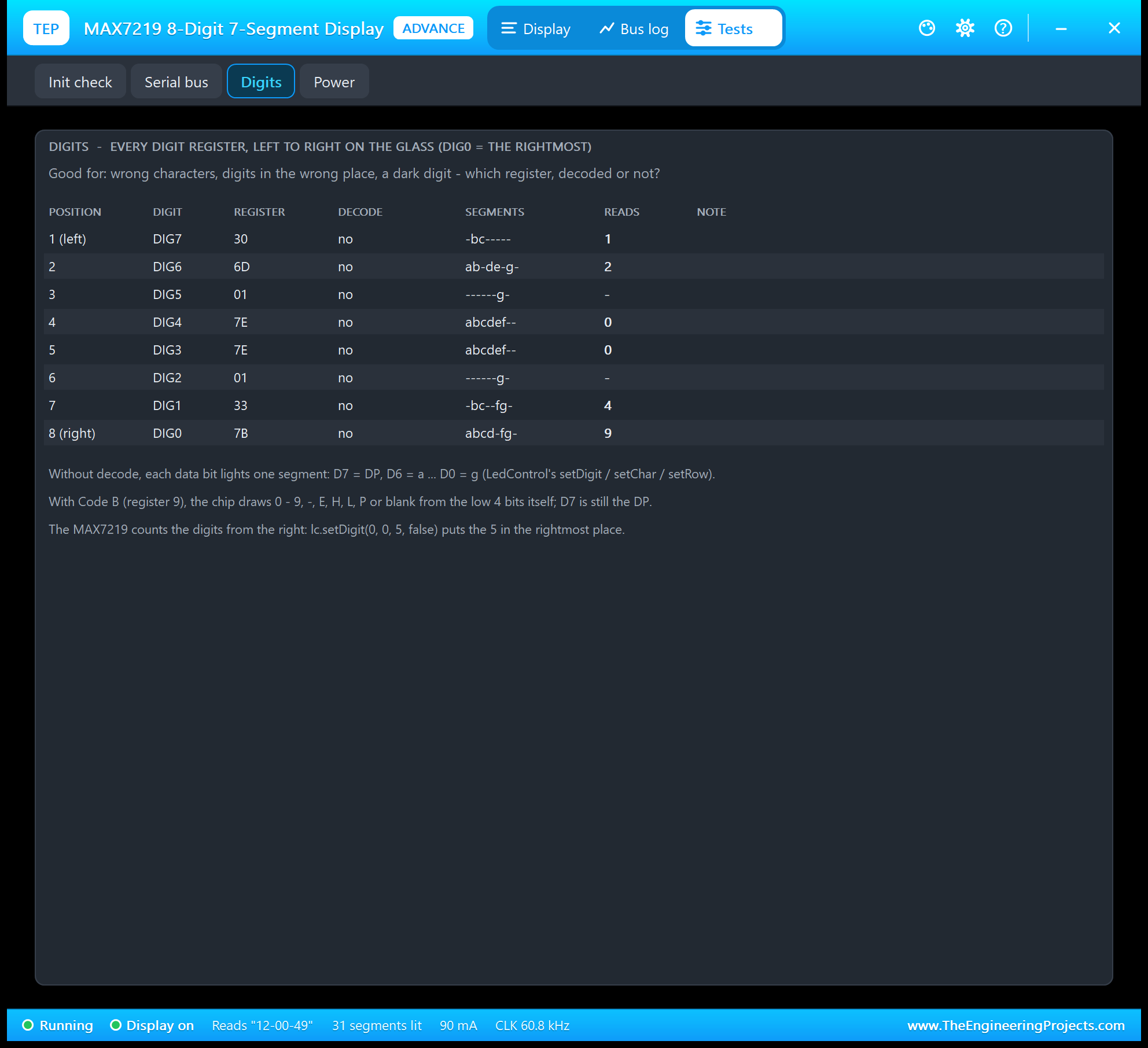Click register value 7B
Viewport: 1148px width, 1048px height.
click(241, 433)
